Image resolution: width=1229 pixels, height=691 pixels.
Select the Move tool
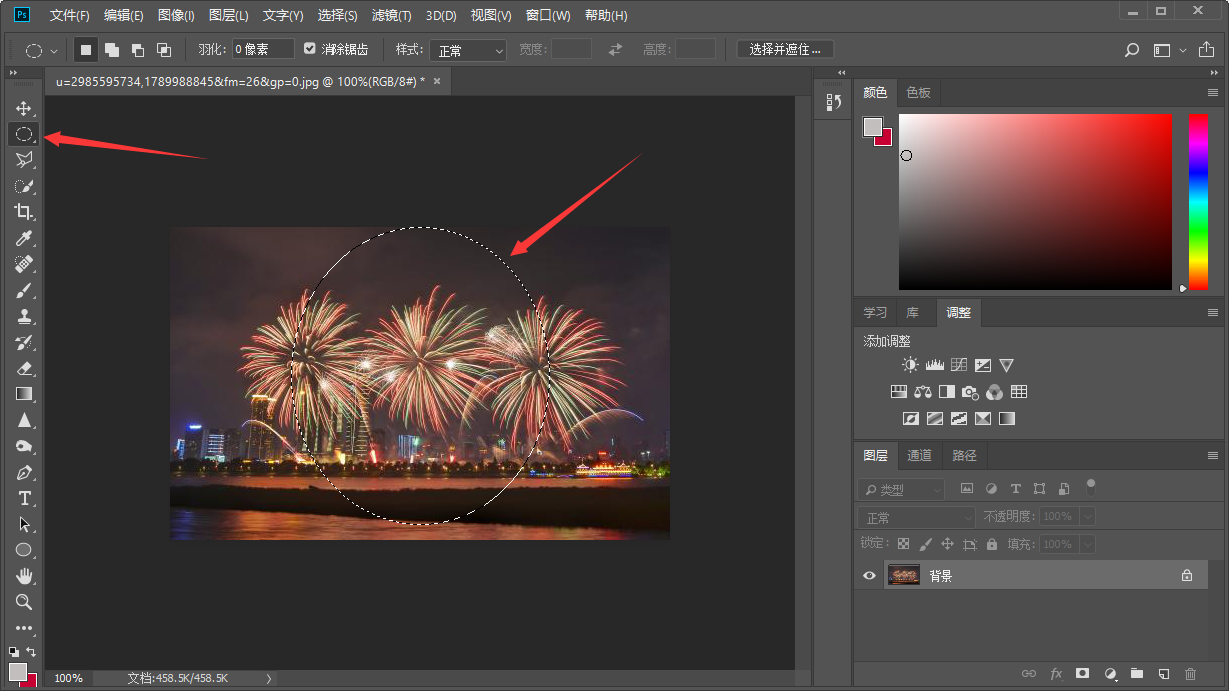pyautogui.click(x=24, y=108)
